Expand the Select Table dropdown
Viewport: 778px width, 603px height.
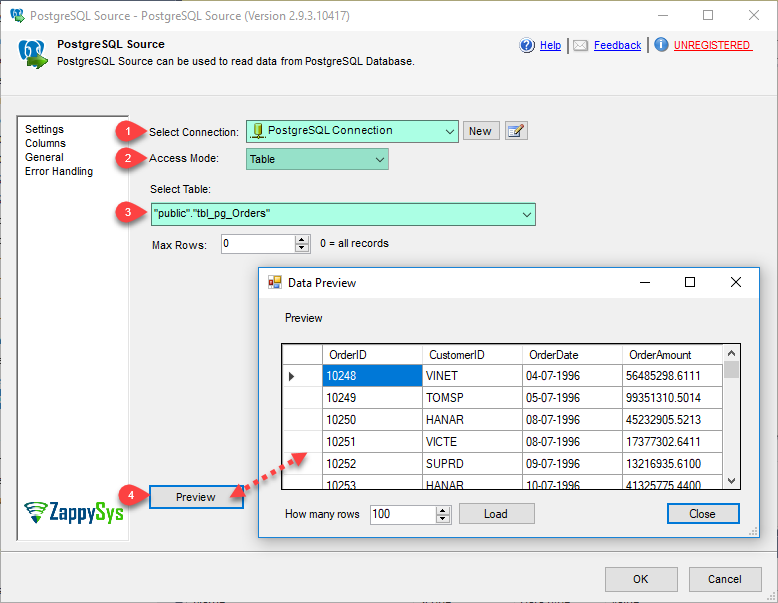click(x=526, y=214)
